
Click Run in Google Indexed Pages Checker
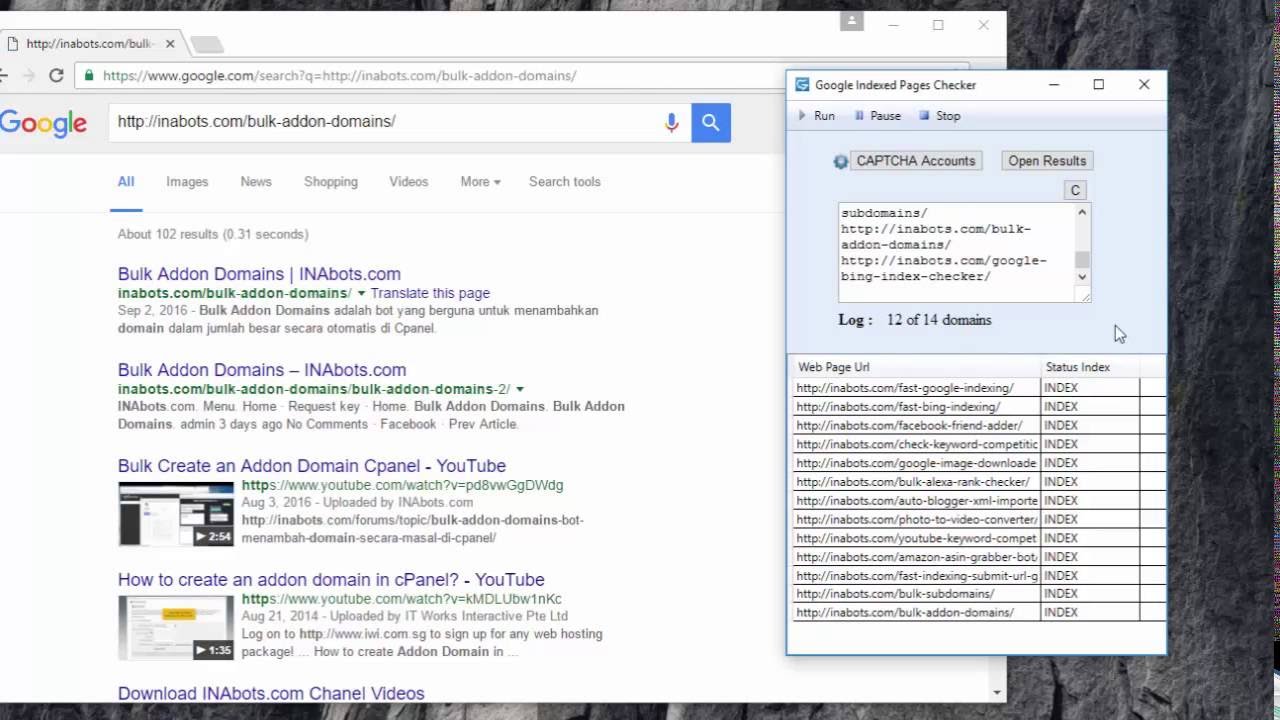[817, 116]
